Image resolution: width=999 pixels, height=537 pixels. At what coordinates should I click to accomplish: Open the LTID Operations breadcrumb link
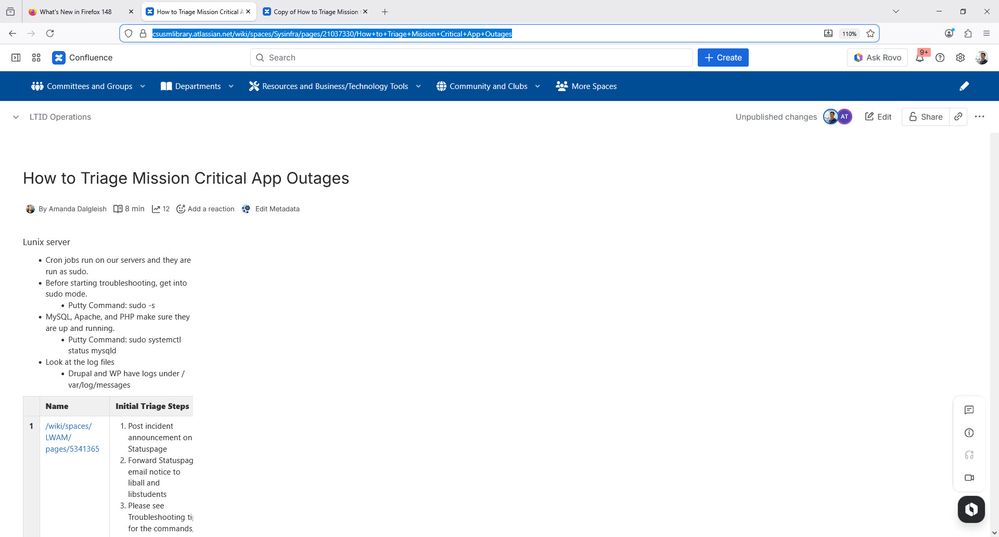(60, 117)
